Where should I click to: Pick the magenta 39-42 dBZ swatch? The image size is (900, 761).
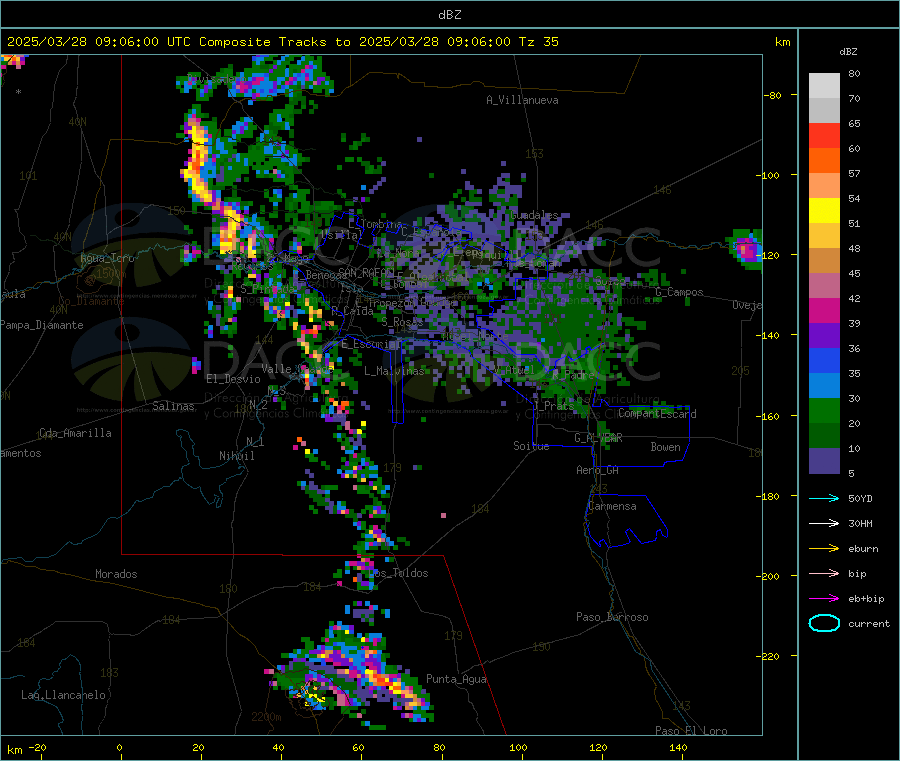(824, 311)
